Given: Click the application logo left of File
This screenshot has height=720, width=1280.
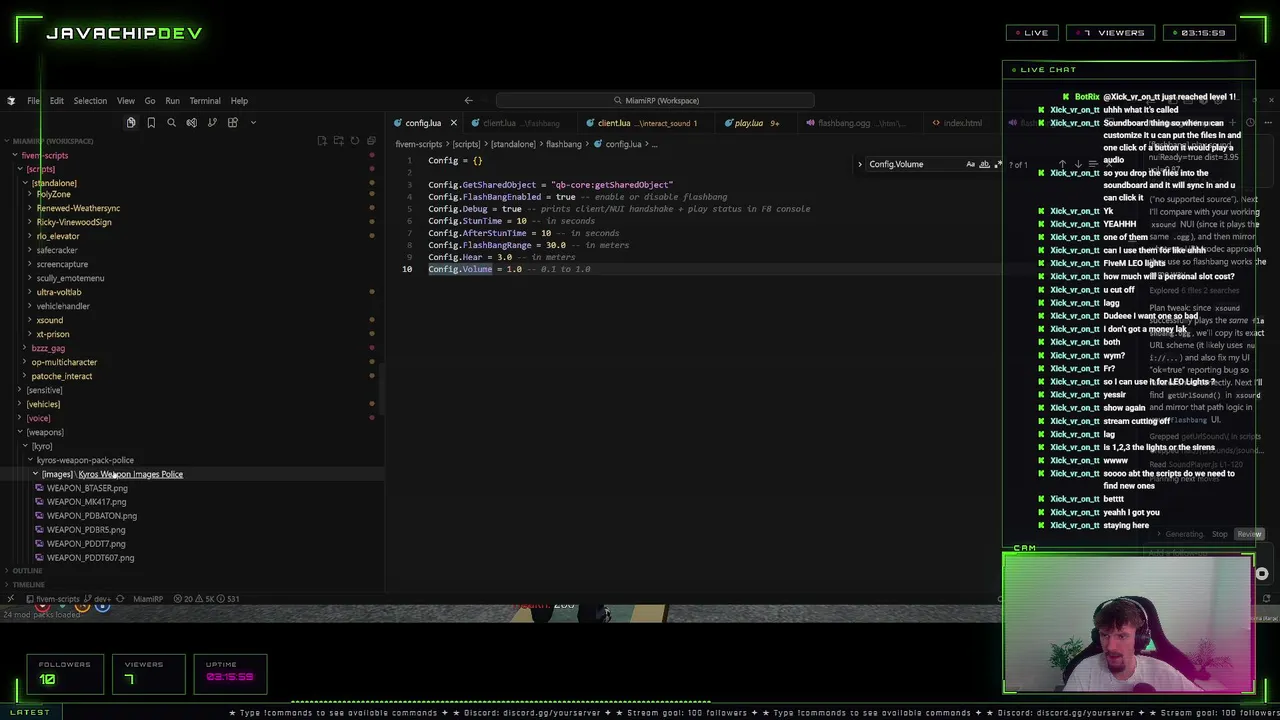Looking at the screenshot, I should [x=11, y=101].
